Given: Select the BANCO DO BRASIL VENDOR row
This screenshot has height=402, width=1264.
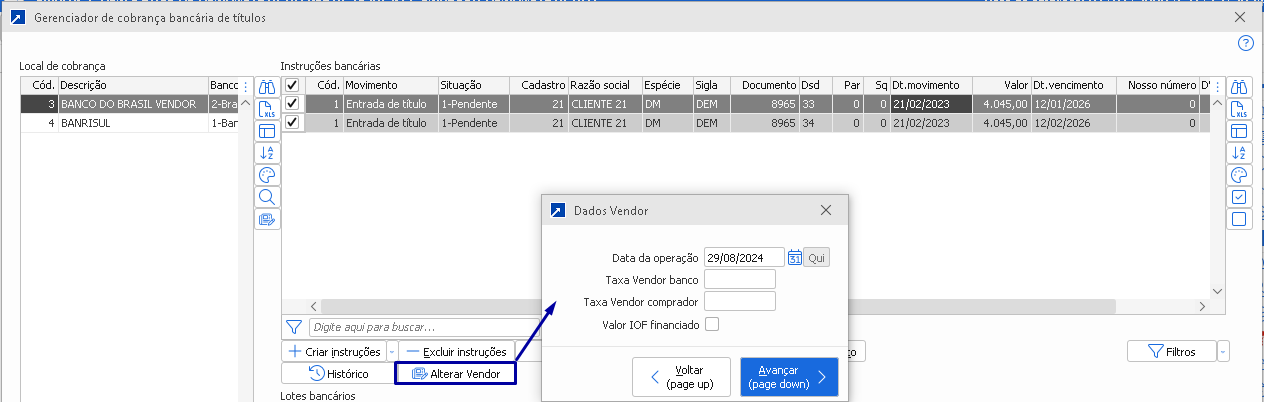Looking at the screenshot, I should tap(129, 103).
